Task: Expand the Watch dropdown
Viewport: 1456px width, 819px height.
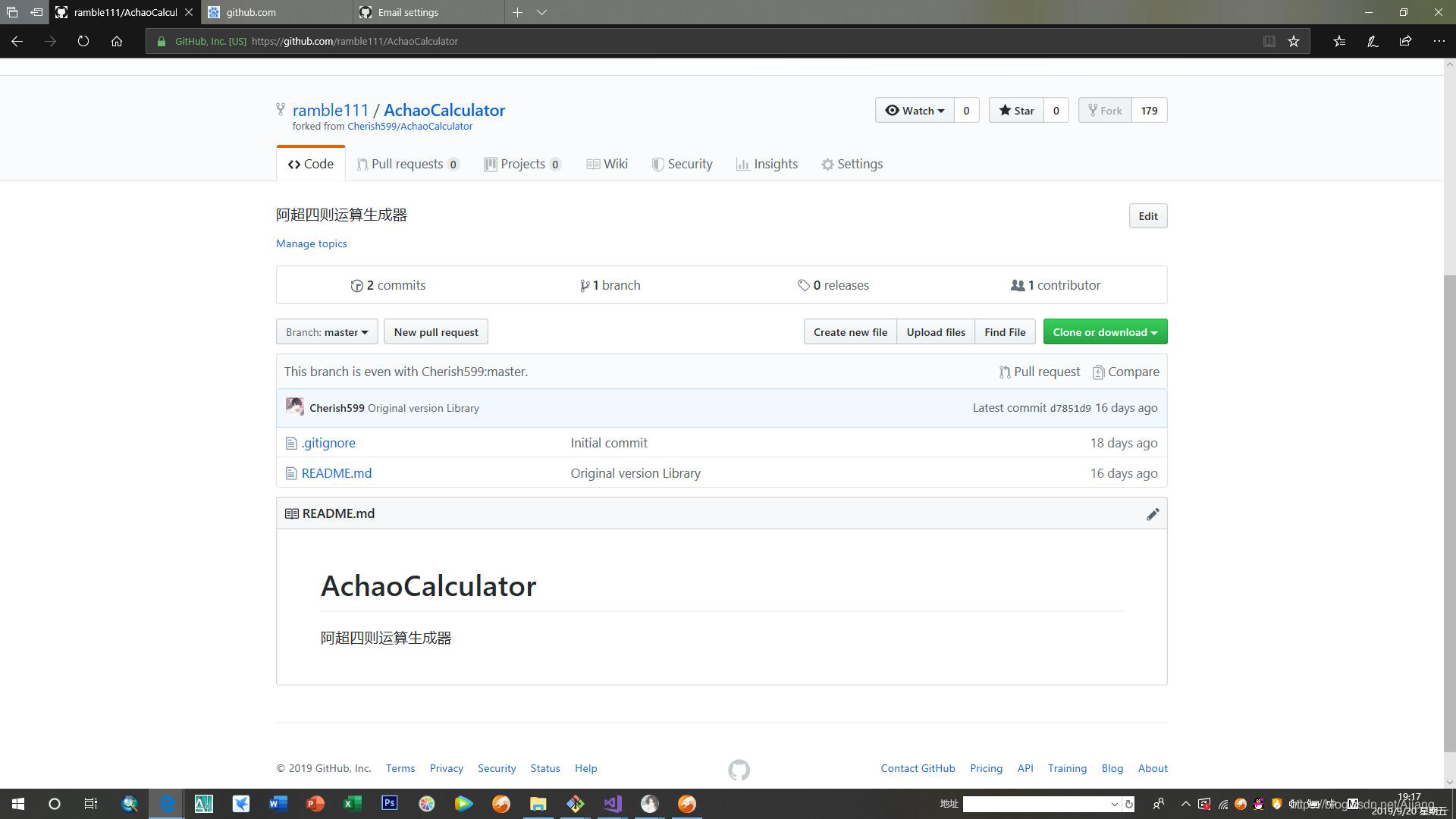Action: [x=915, y=111]
